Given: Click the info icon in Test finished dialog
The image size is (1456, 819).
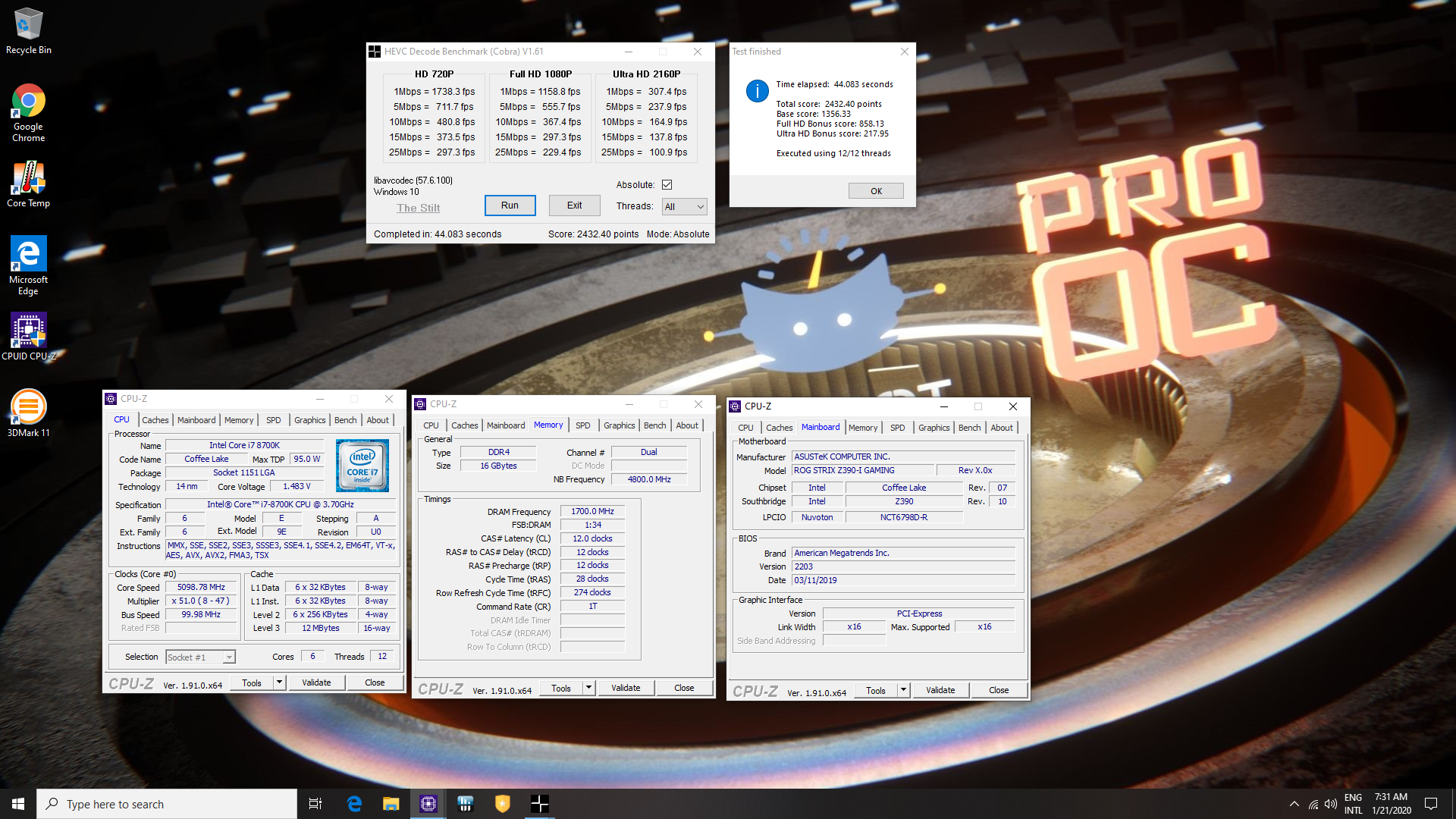Looking at the screenshot, I should click(x=757, y=91).
